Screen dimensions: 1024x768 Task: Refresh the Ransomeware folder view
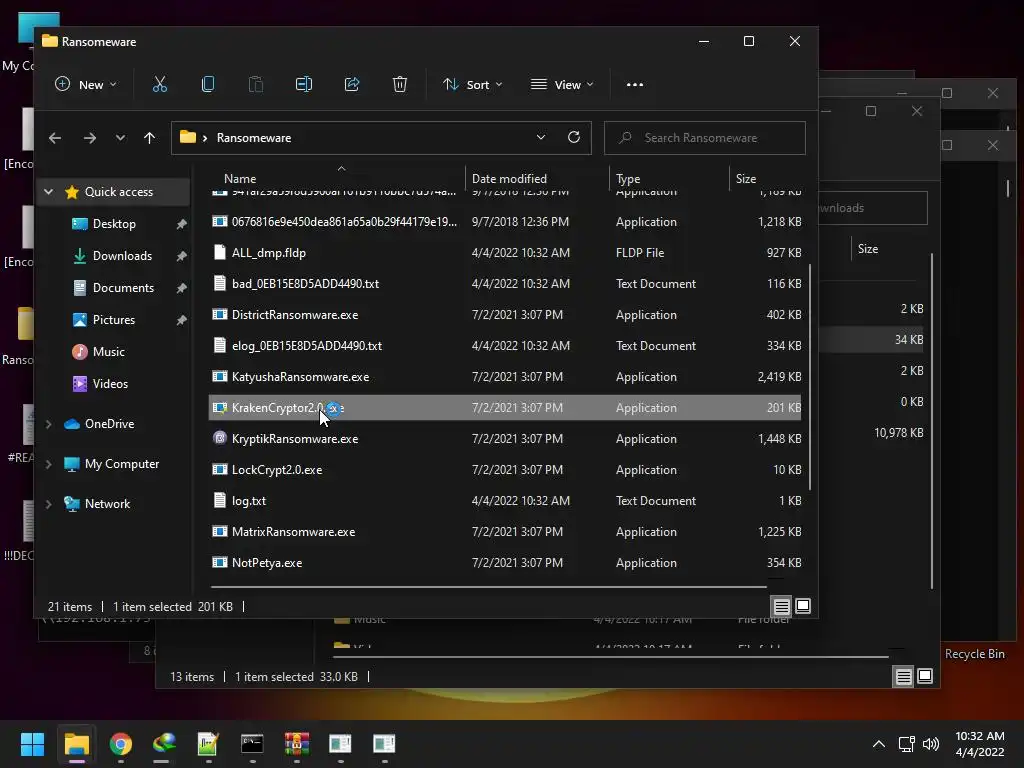pos(574,137)
